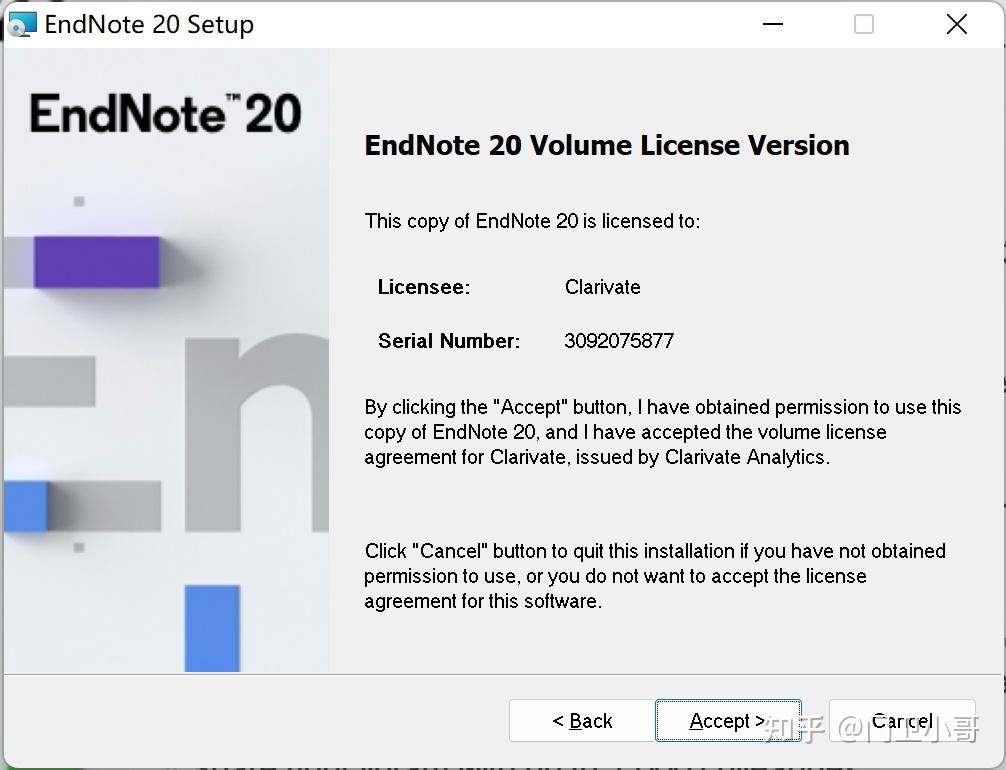Minimize the EndNote 20 Setup window

[x=772, y=23]
